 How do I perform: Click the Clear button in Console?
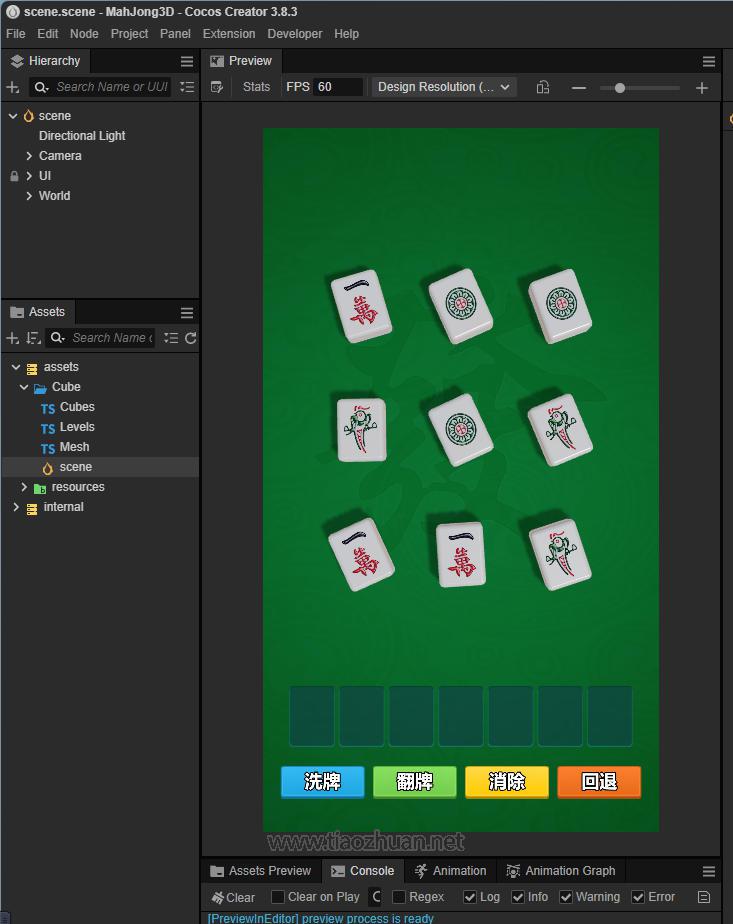click(233, 897)
